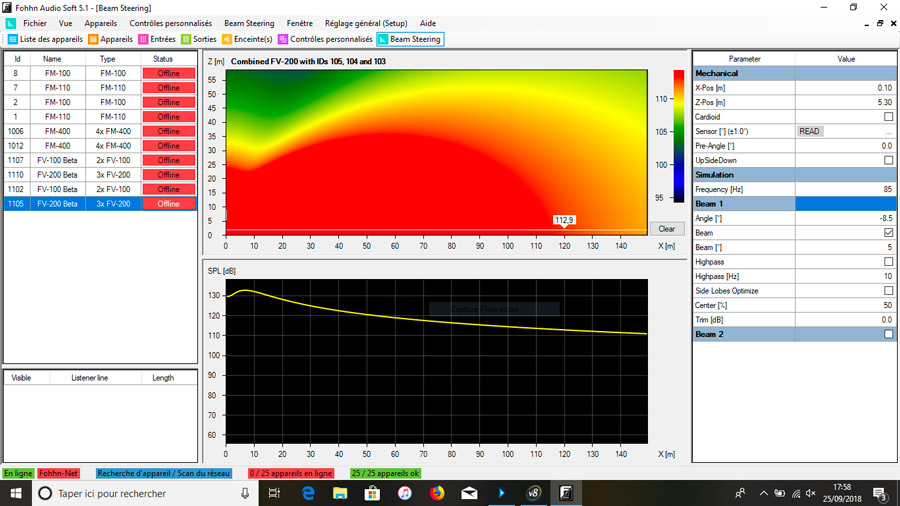Select the Beam Steering toolbar tab
Viewport: 900px width, 506px height.
[410, 39]
